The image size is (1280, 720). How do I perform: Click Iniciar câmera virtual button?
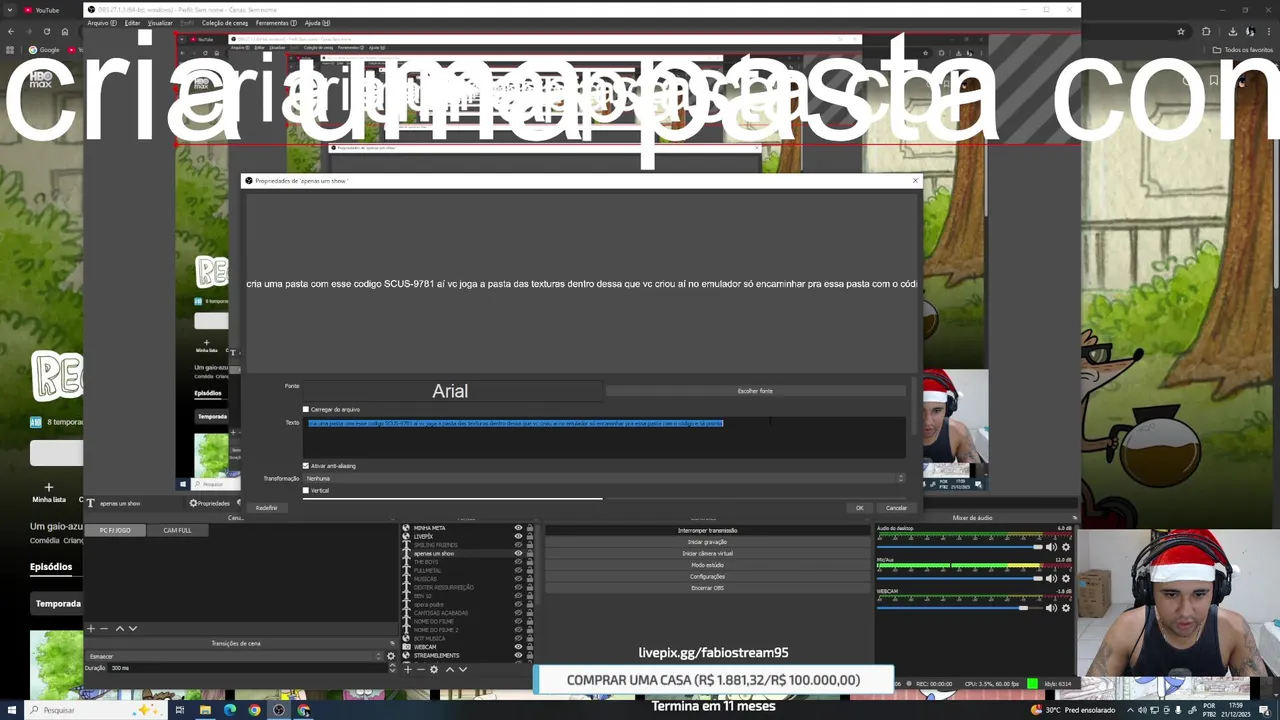coord(707,553)
